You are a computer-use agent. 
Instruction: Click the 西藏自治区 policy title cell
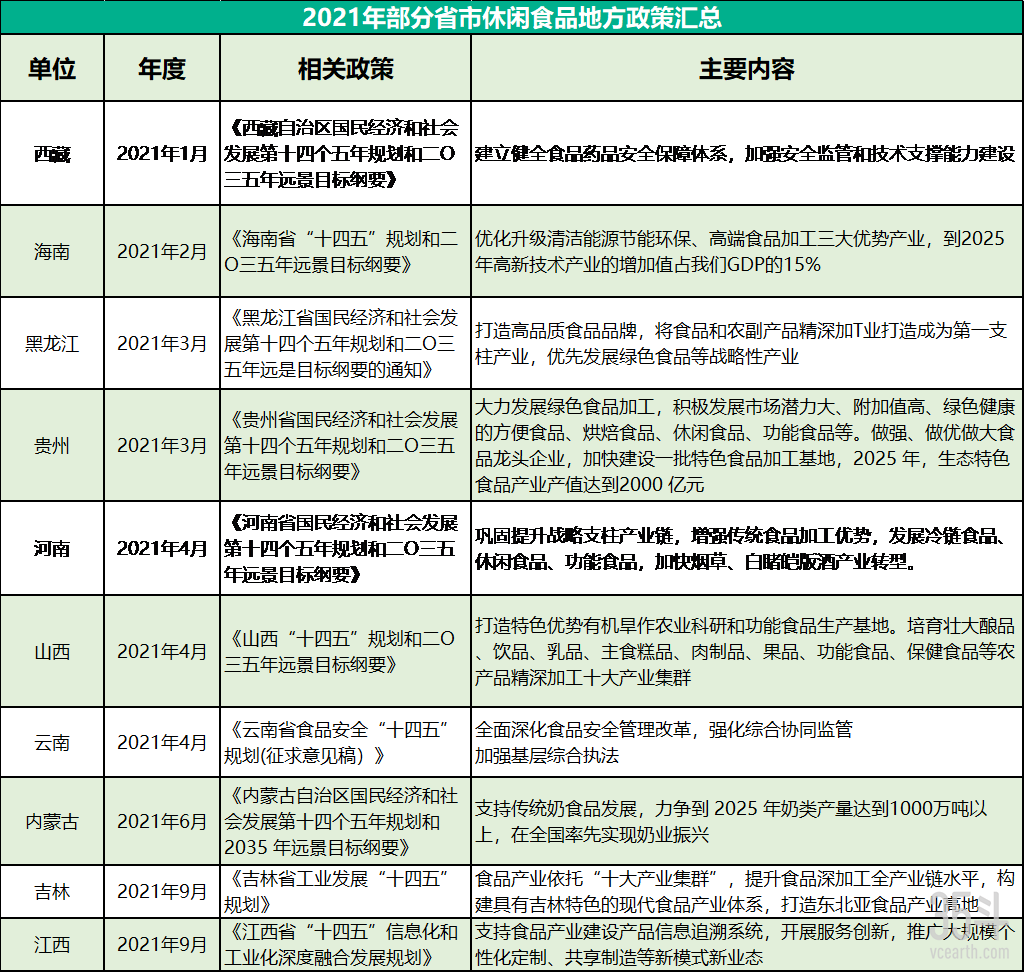pos(345,154)
